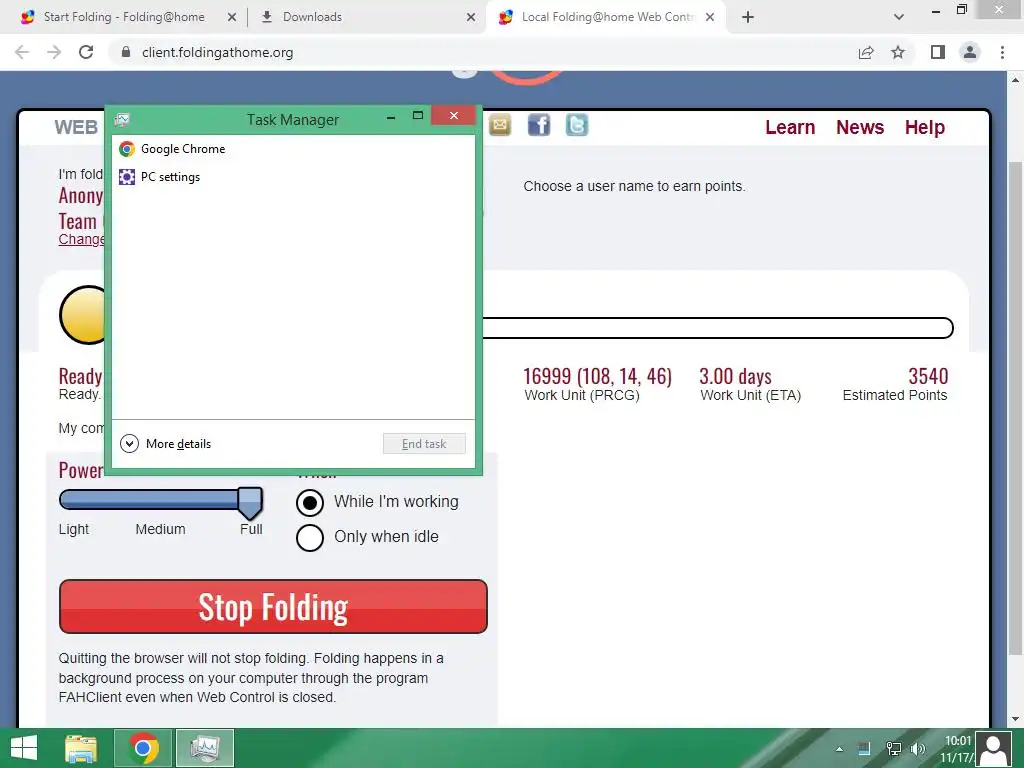Go forward to next page
Viewport: 1024px width, 768px height.
pyautogui.click(x=54, y=52)
